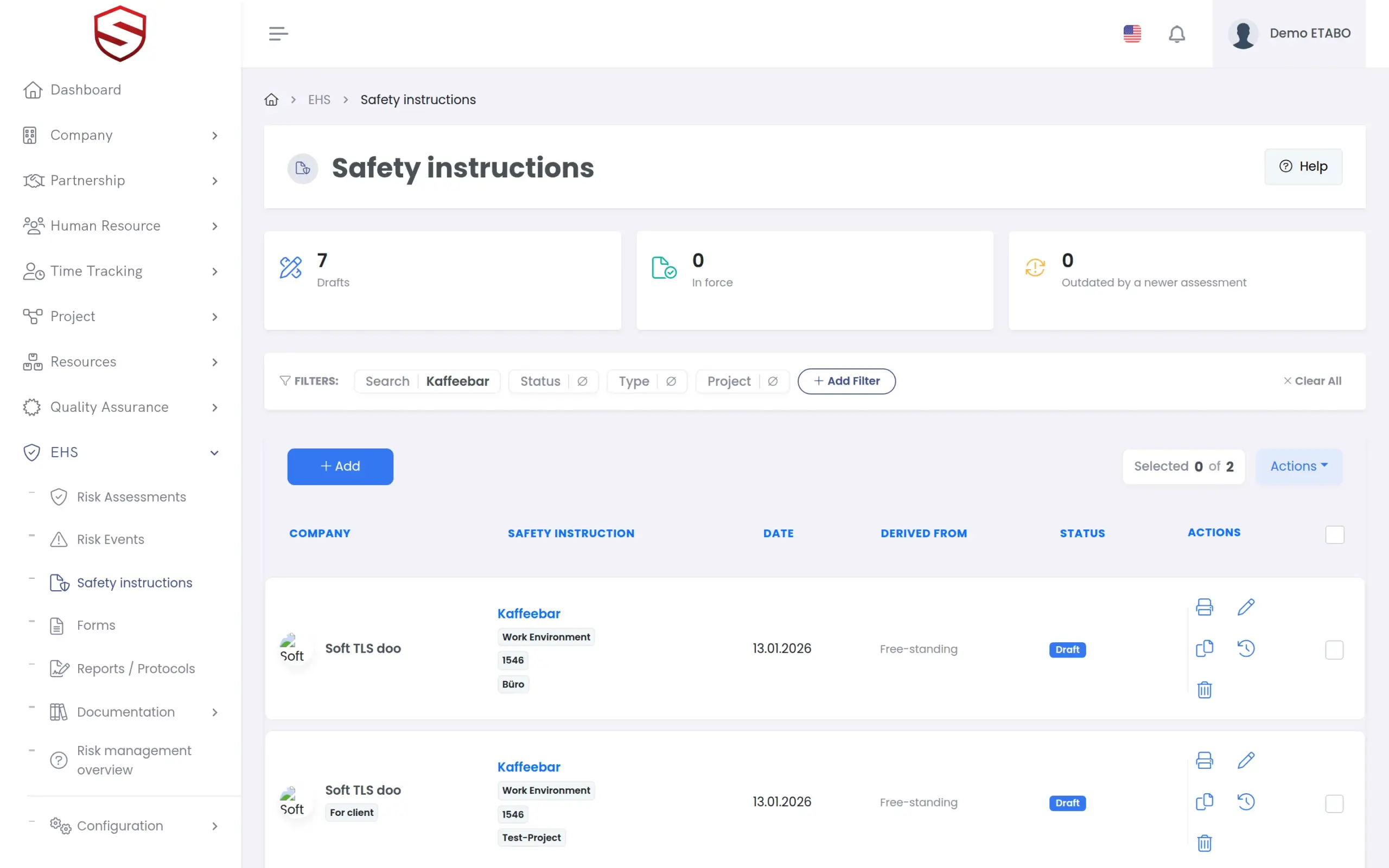1389x868 pixels.
Task: Show history of Test-Project Kaffeebar instruction
Action: (x=1246, y=801)
